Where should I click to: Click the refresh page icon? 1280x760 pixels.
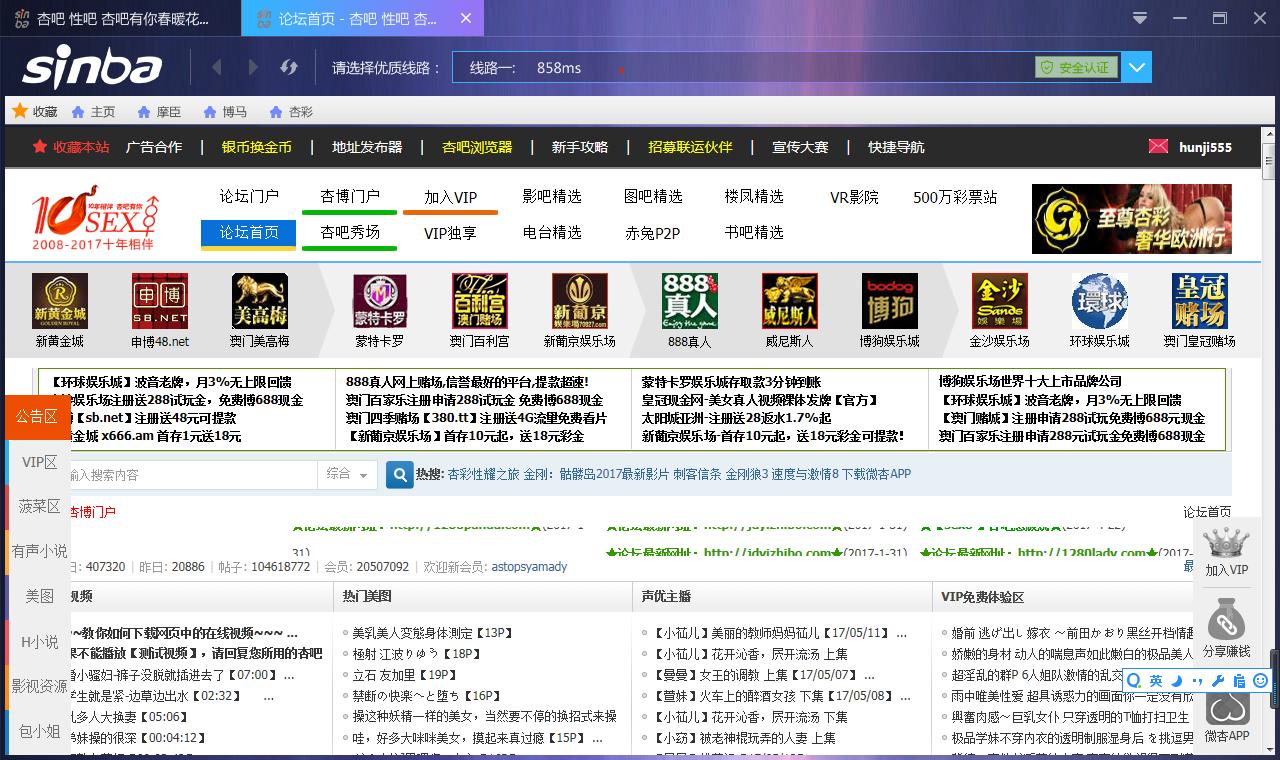click(289, 67)
